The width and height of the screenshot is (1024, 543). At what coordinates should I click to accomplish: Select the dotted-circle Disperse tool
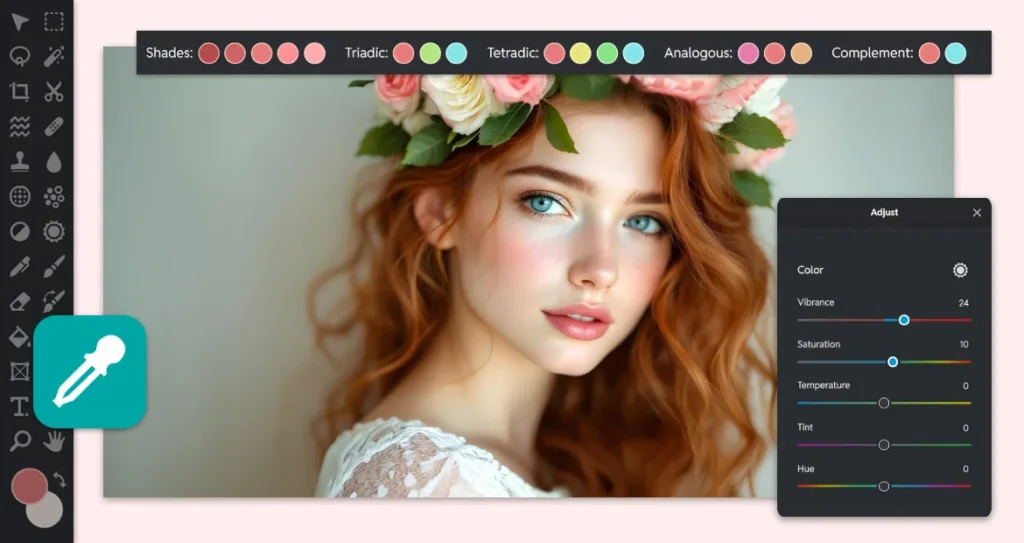coord(20,197)
